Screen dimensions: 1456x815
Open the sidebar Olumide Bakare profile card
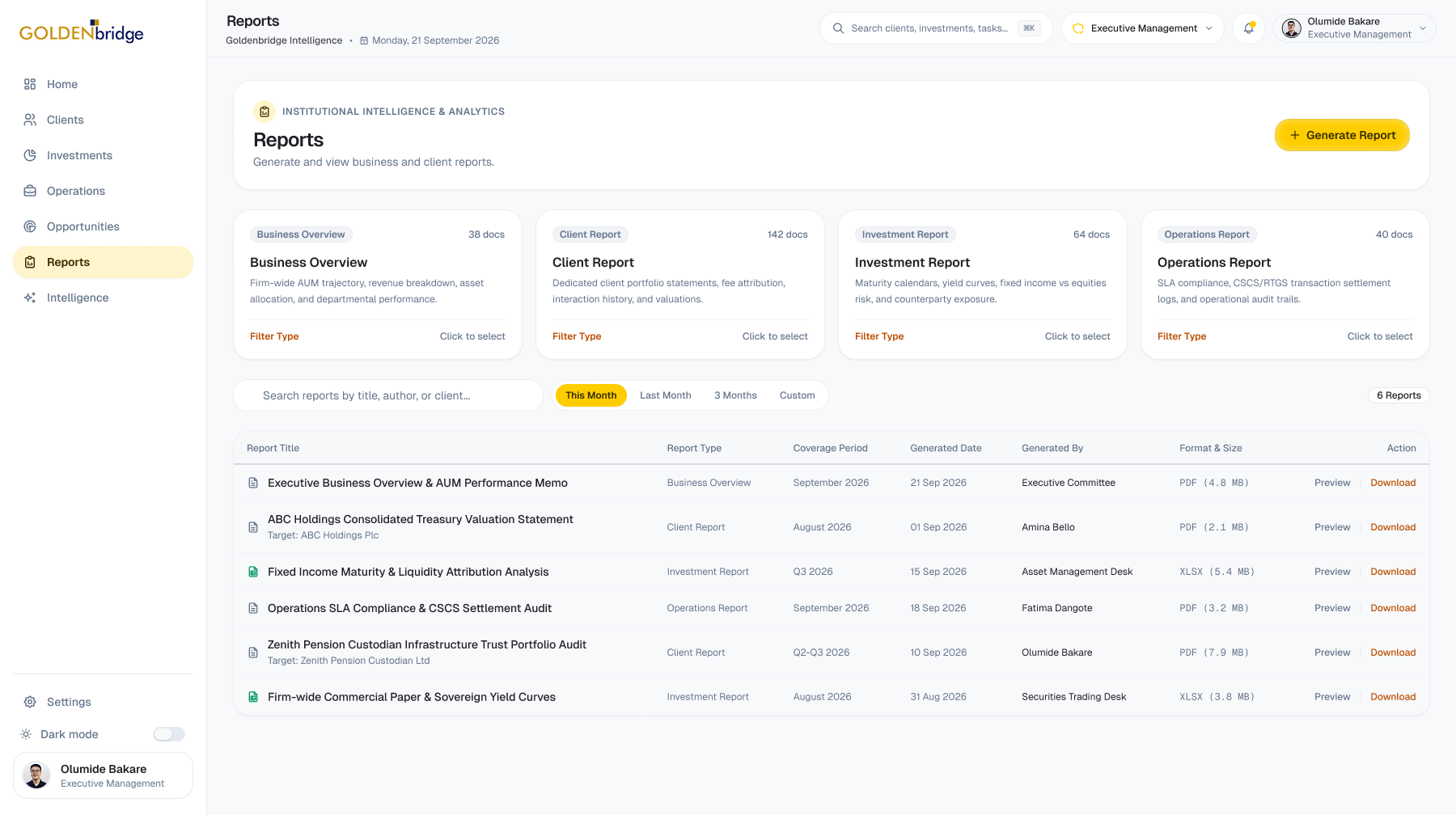[x=104, y=775]
